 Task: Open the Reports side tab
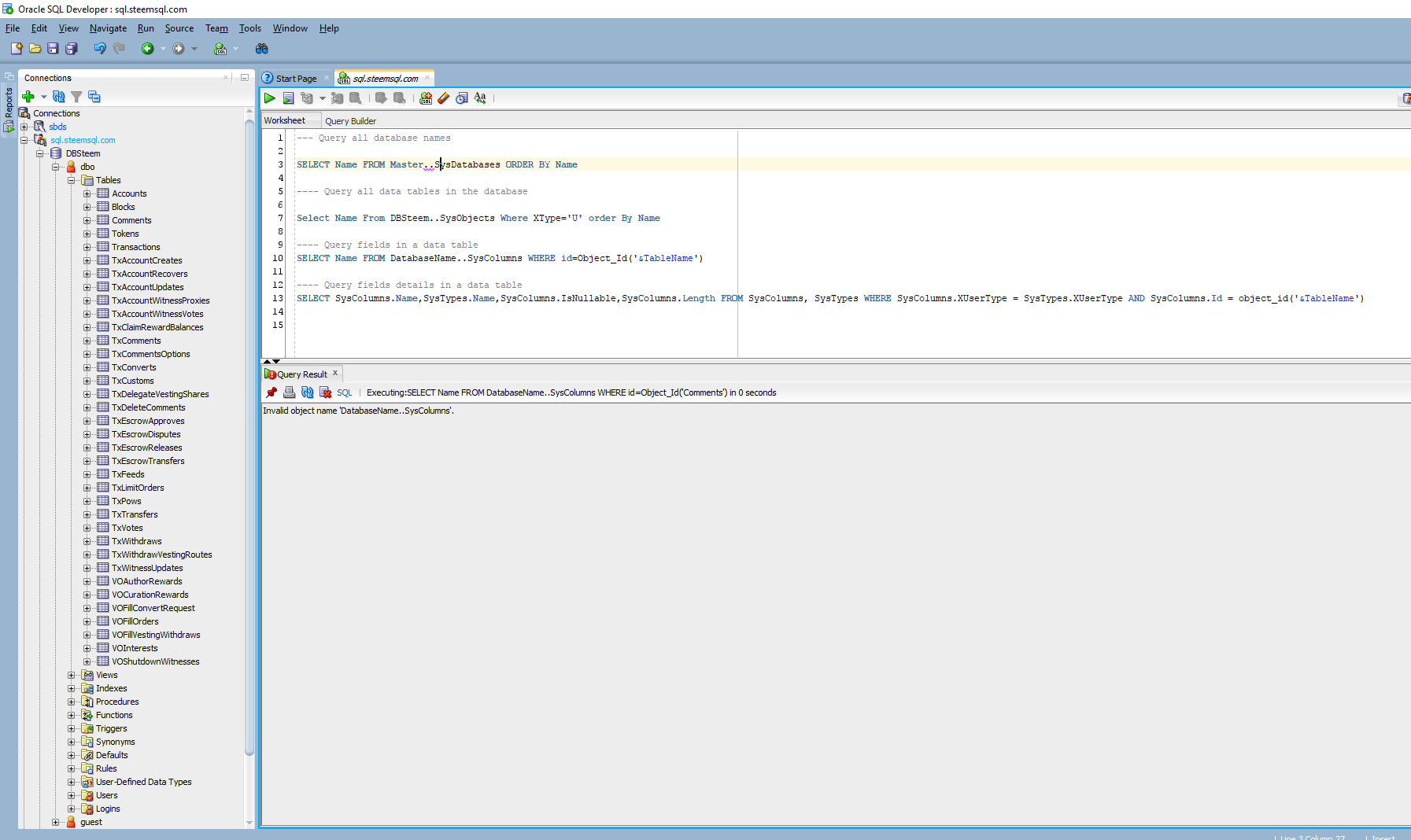(9, 110)
